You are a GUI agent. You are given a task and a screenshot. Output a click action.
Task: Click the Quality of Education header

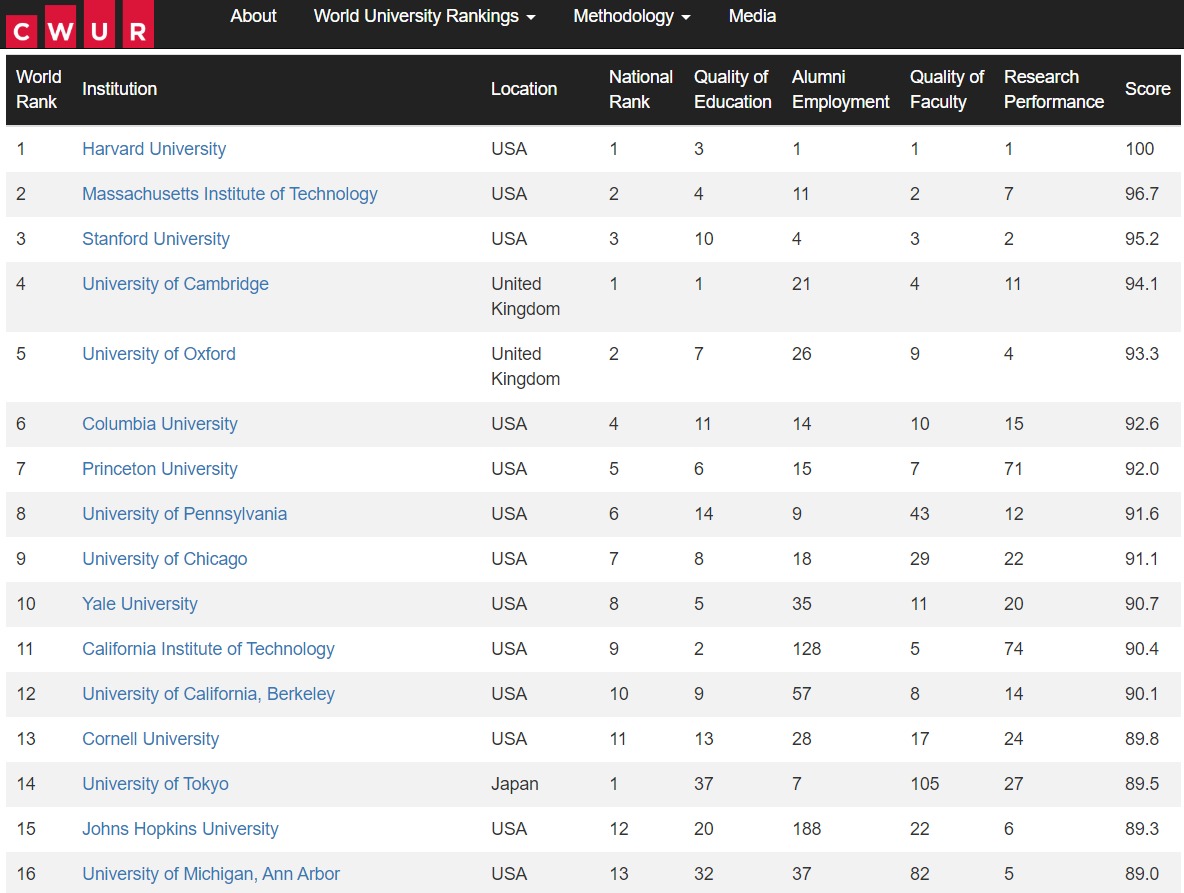(732, 89)
